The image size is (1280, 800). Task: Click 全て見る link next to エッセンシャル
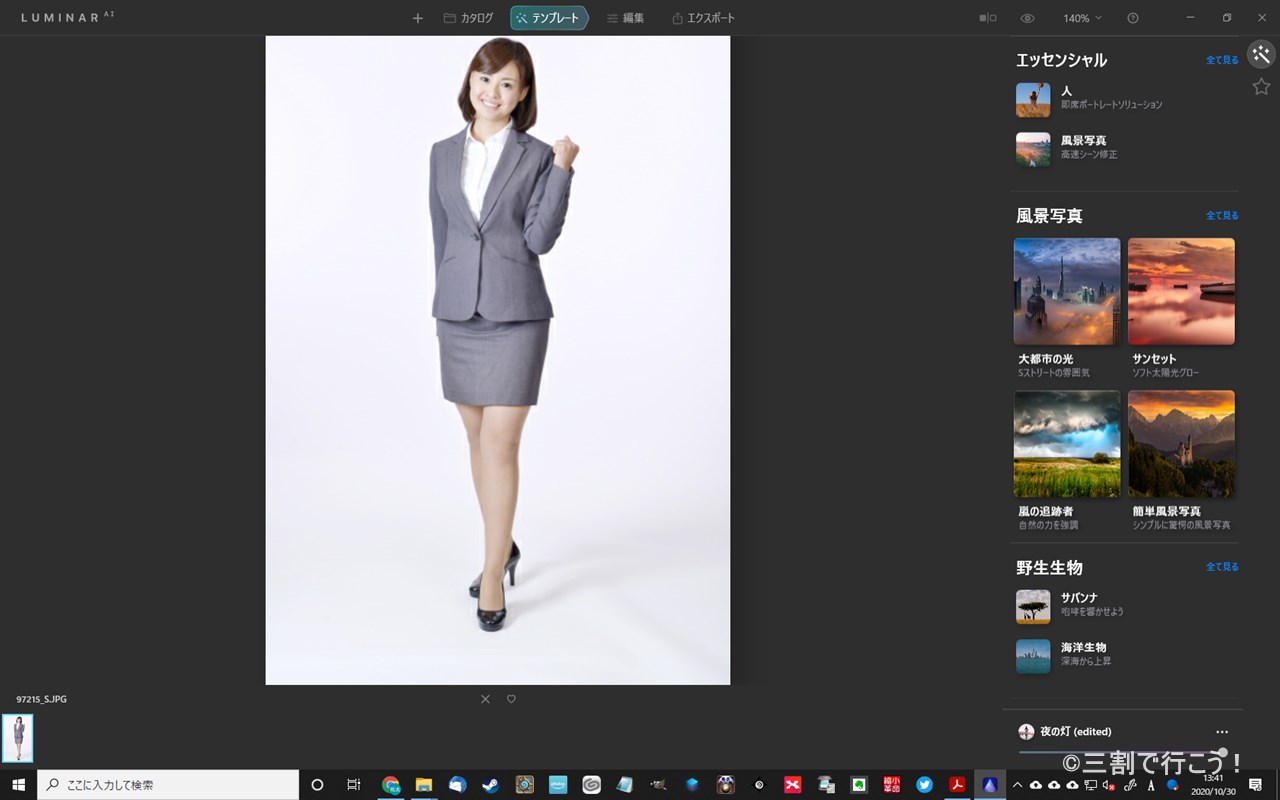[1221, 60]
